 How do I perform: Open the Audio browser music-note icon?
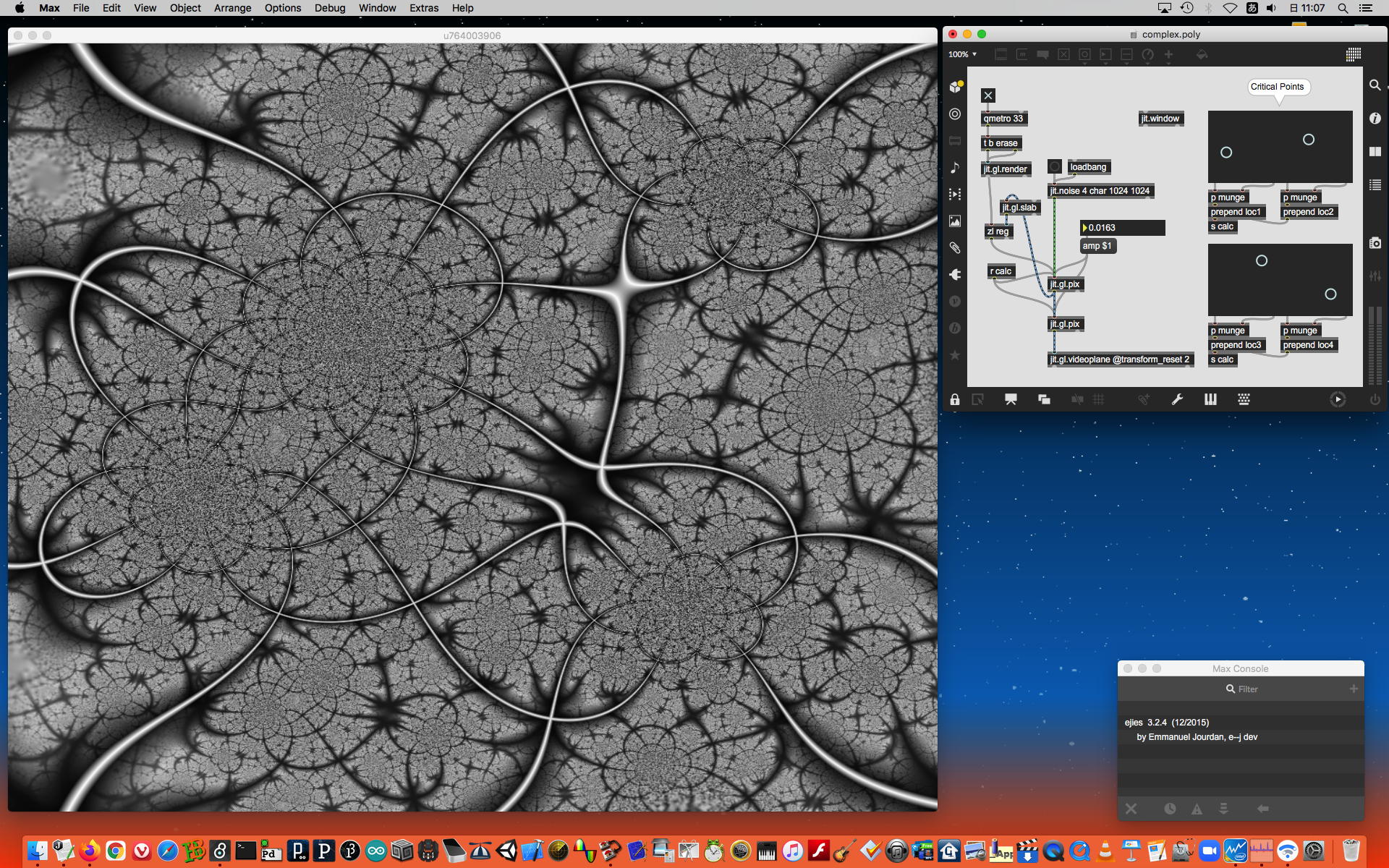click(x=955, y=168)
